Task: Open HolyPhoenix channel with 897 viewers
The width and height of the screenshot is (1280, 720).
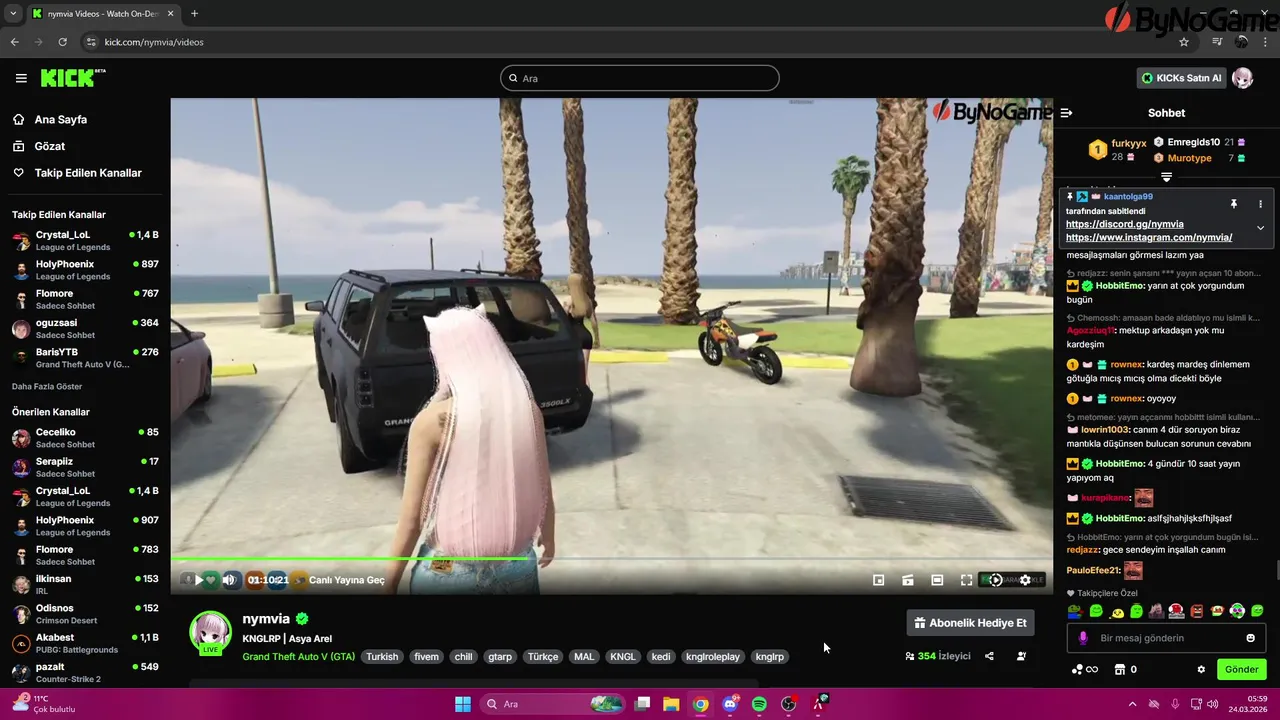Action: click(x=85, y=270)
